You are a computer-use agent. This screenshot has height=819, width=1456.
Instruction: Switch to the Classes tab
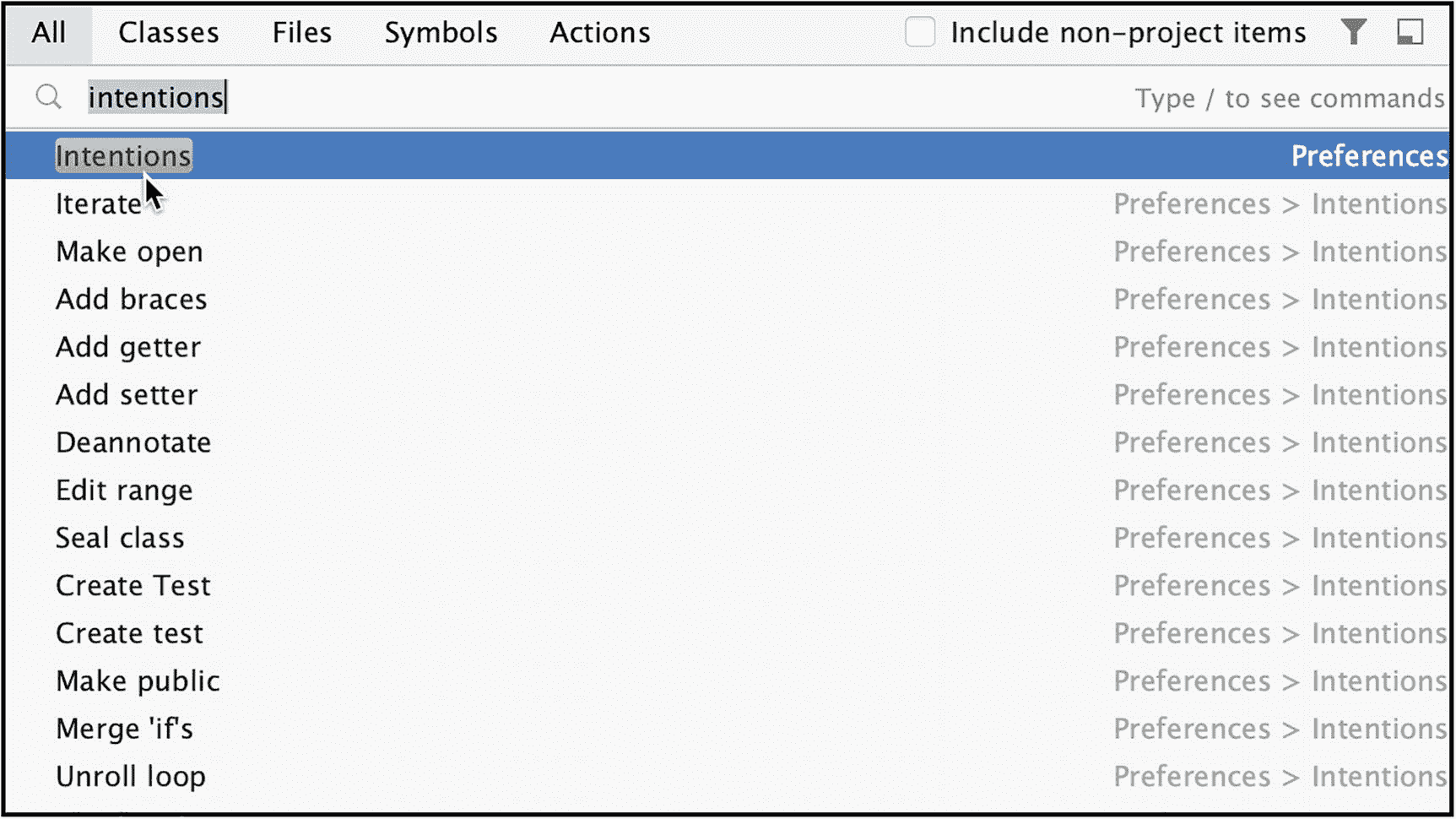tap(169, 33)
